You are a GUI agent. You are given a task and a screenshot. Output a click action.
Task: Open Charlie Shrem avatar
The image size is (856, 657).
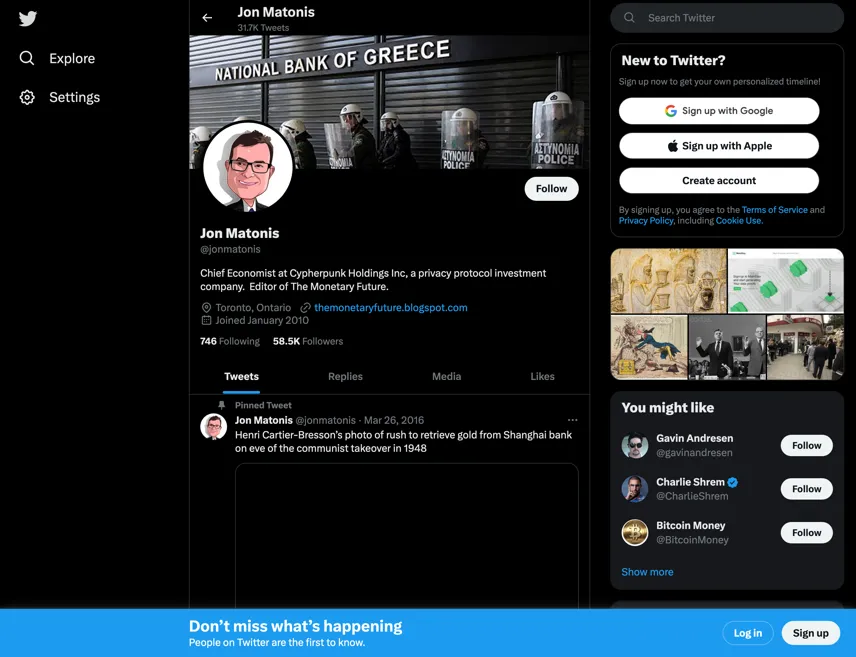pyautogui.click(x=634, y=489)
